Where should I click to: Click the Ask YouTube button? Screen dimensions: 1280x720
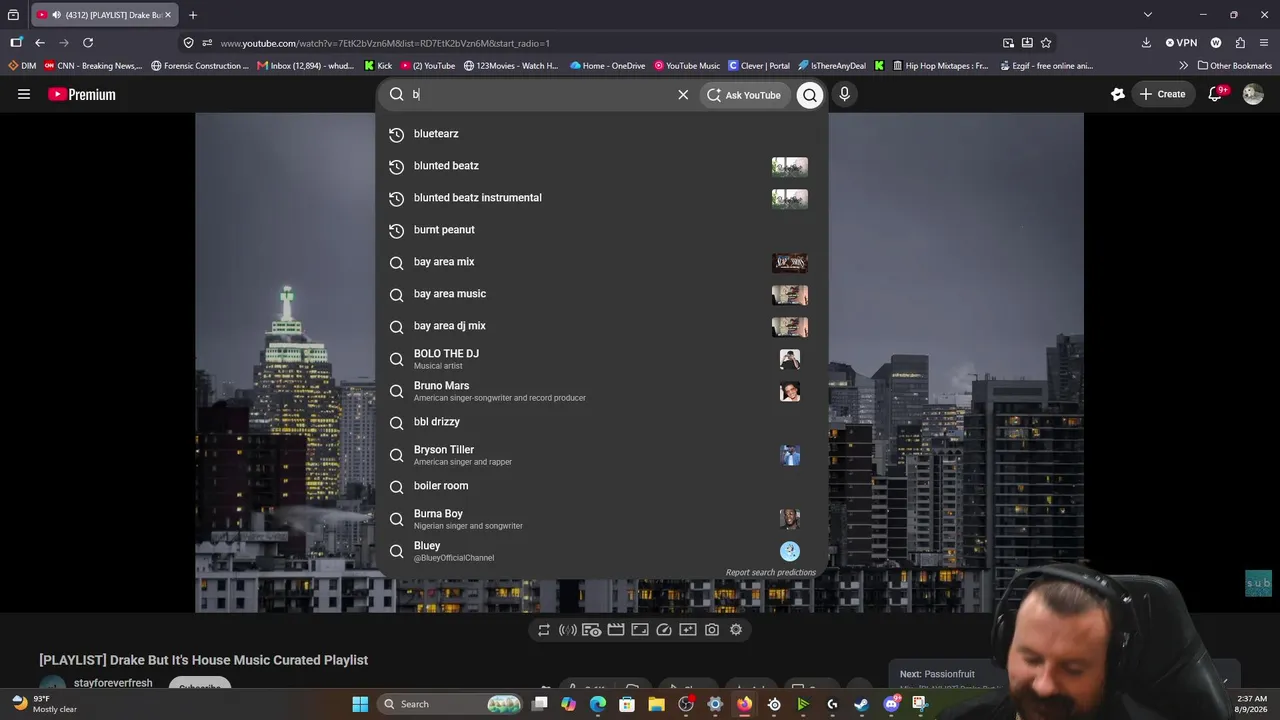coord(744,95)
